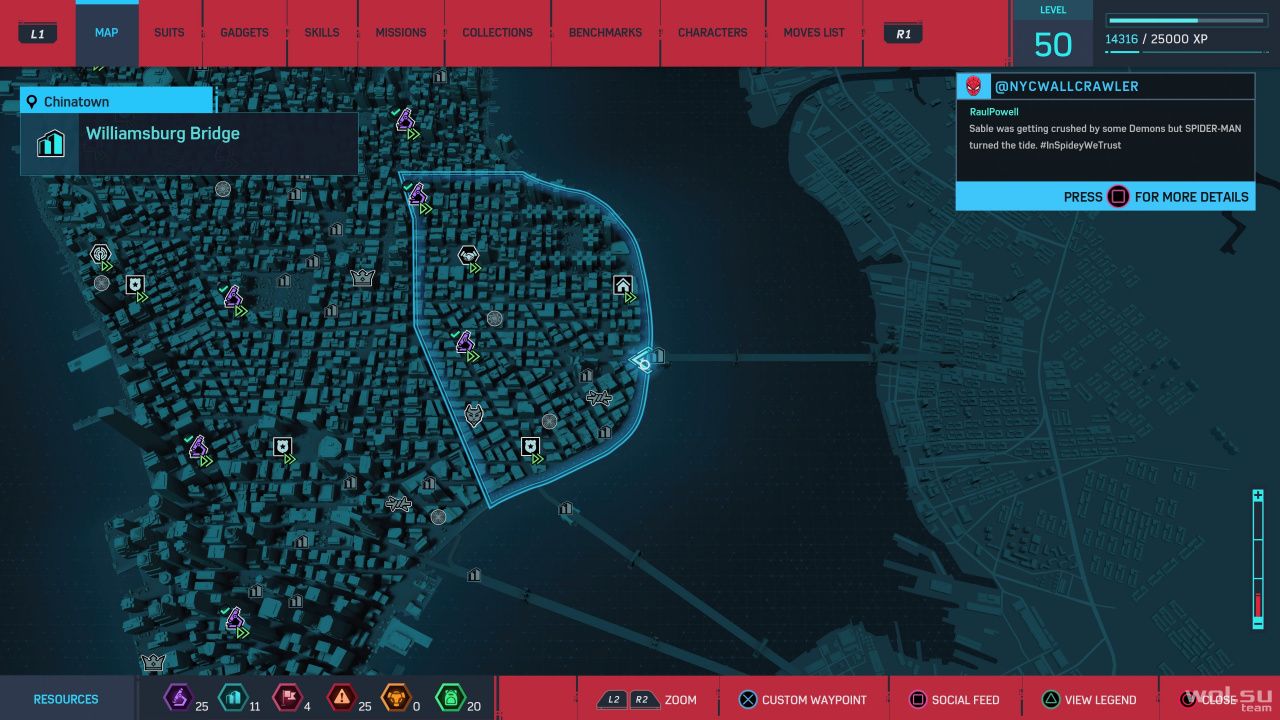Switch to the MOVES LIST tab
The width and height of the screenshot is (1280, 720).
tap(814, 33)
